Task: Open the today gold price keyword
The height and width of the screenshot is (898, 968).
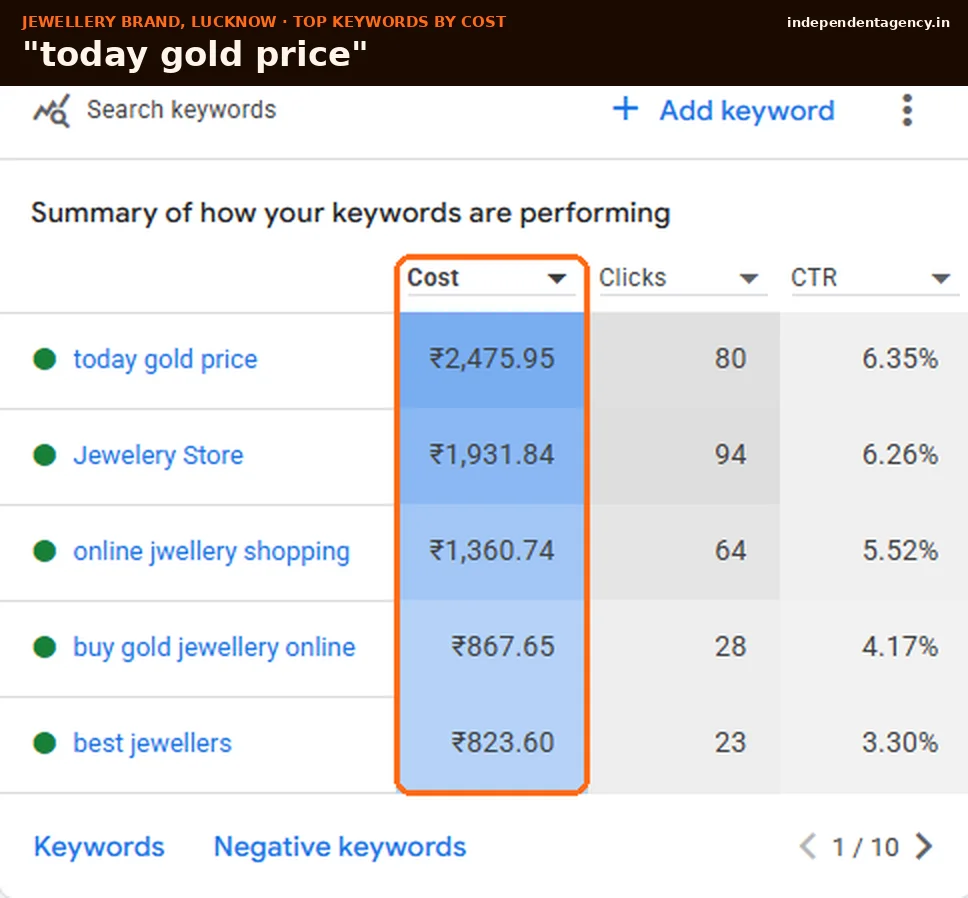Action: (x=165, y=359)
